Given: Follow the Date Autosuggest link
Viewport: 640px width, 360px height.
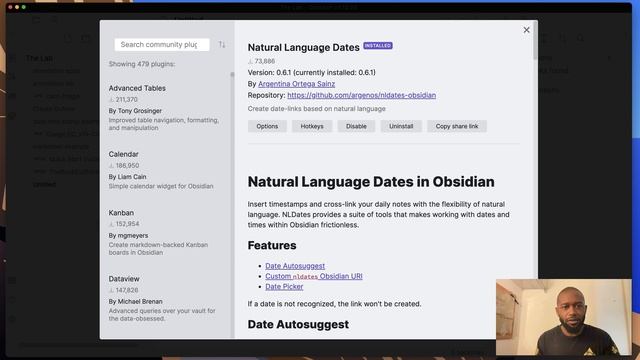Looking at the screenshot, I should coord(295,266).
